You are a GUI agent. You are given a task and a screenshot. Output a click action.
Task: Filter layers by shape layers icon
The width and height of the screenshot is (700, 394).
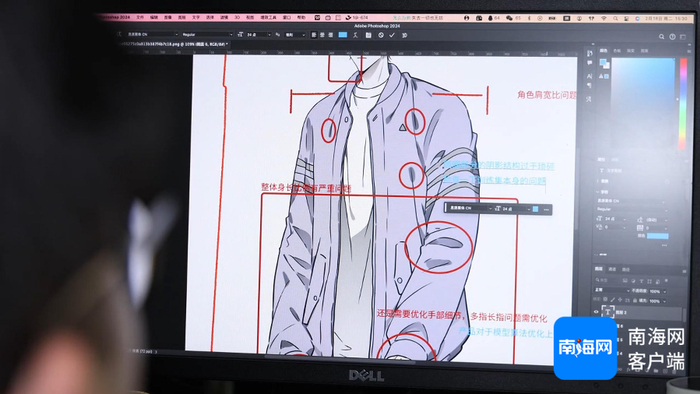coord(650,281)
